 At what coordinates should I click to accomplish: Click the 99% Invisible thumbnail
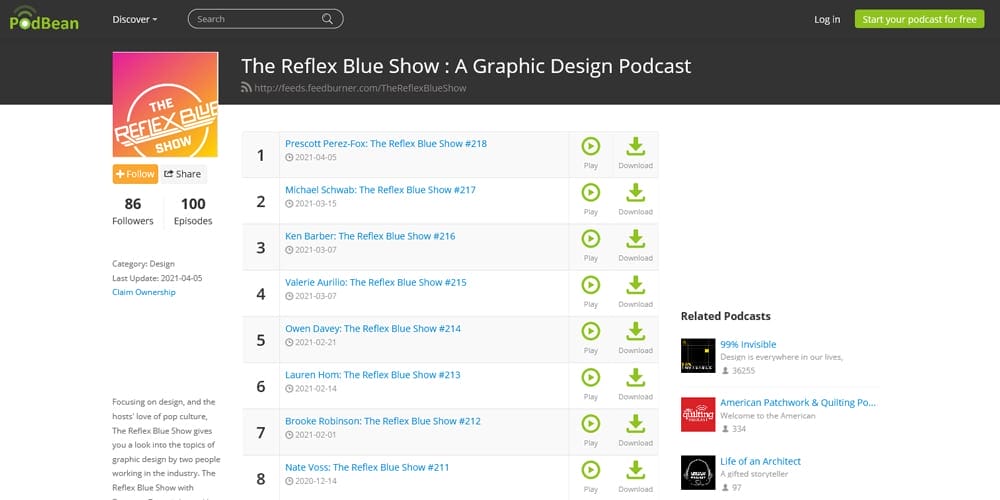[698, 356]
